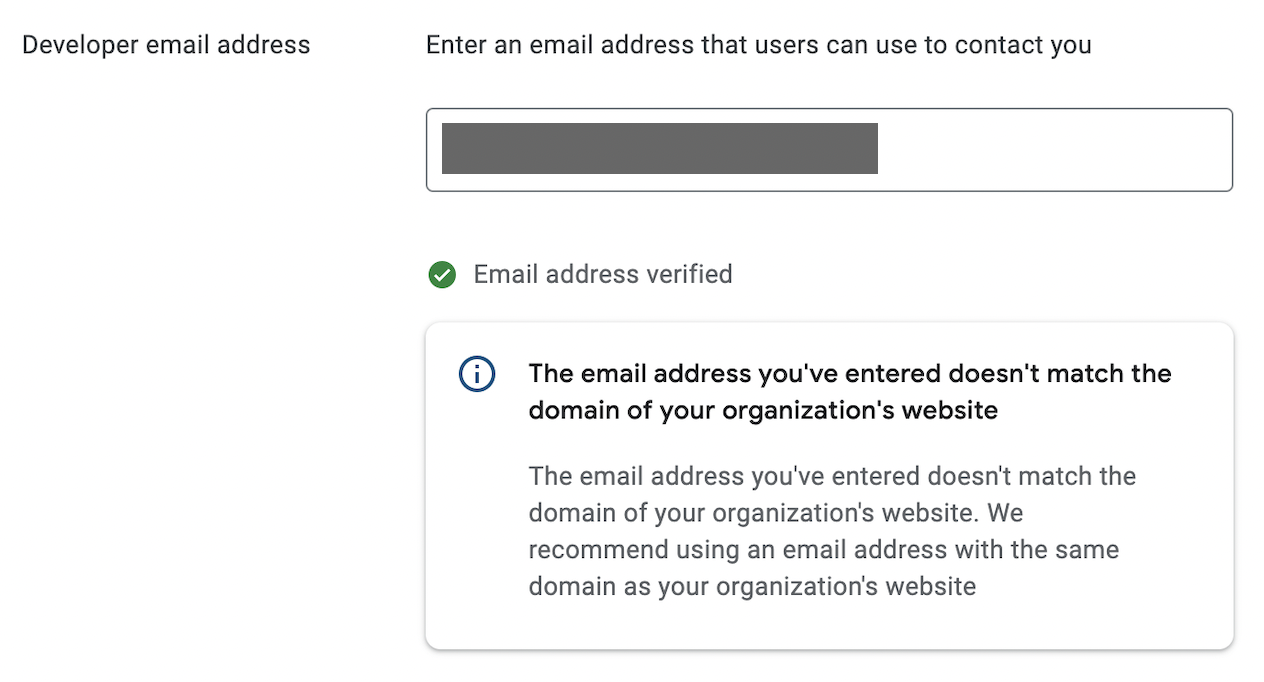Click the 'Email address verified' status text
The image size is (1264, 682).
[x=603, y=274]
